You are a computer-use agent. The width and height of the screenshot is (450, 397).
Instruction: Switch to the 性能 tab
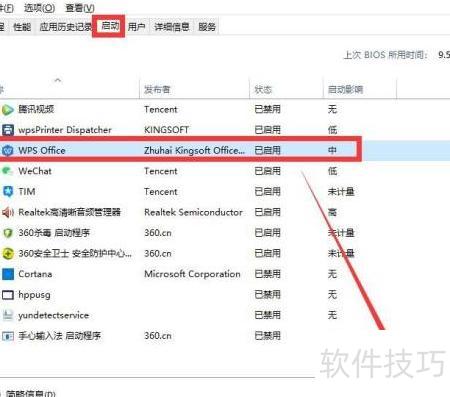click(x=22, y=27)
